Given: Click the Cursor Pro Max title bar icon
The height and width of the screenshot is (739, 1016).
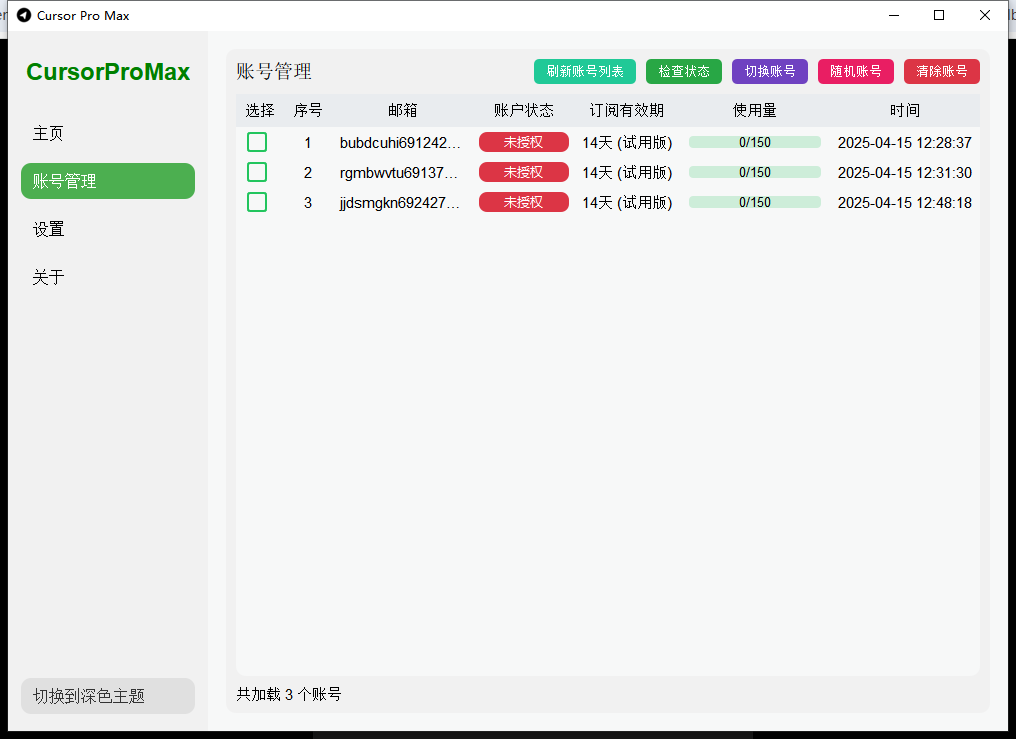Looking at the screenshot, I should click(x=24, y=15).
